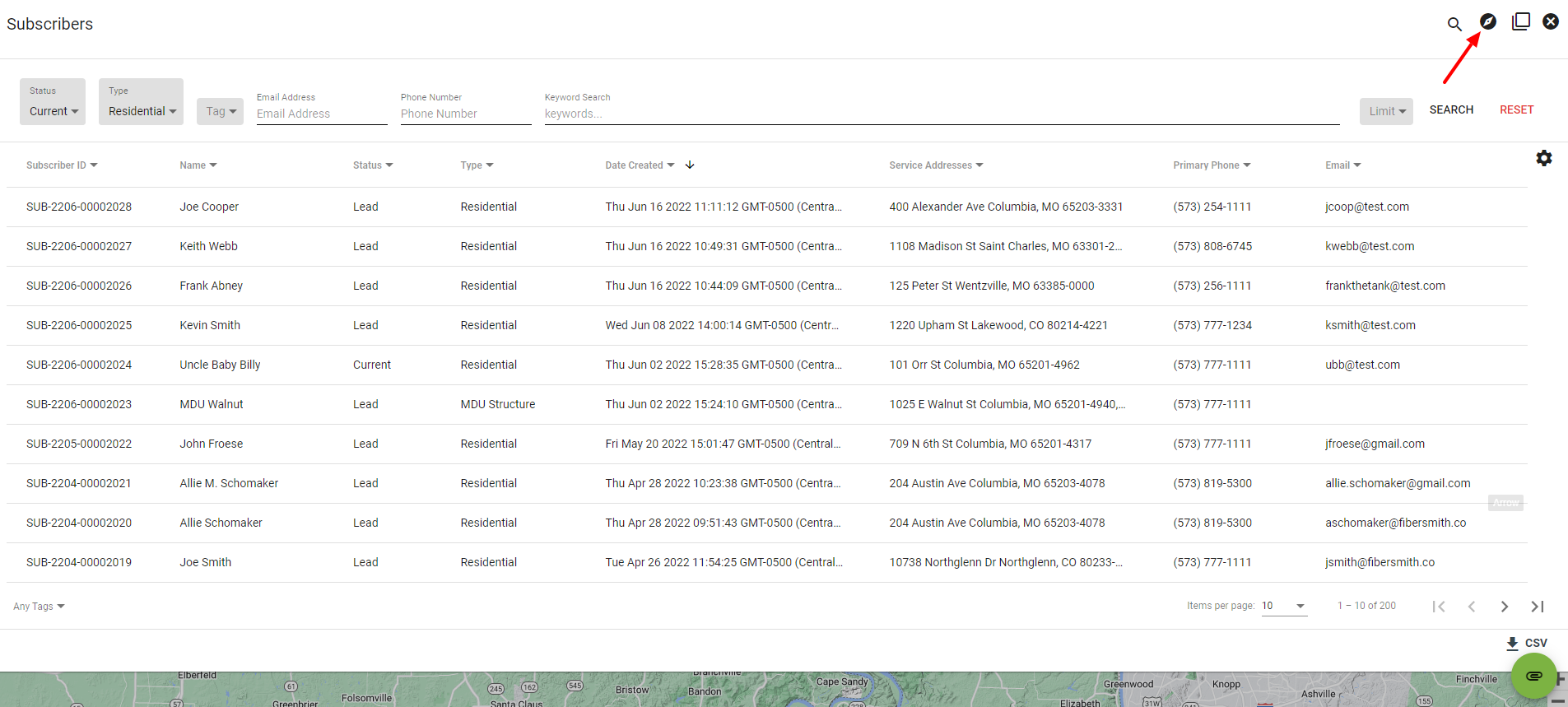Click email jcoop@test.com

click(x=1367, y=207)
